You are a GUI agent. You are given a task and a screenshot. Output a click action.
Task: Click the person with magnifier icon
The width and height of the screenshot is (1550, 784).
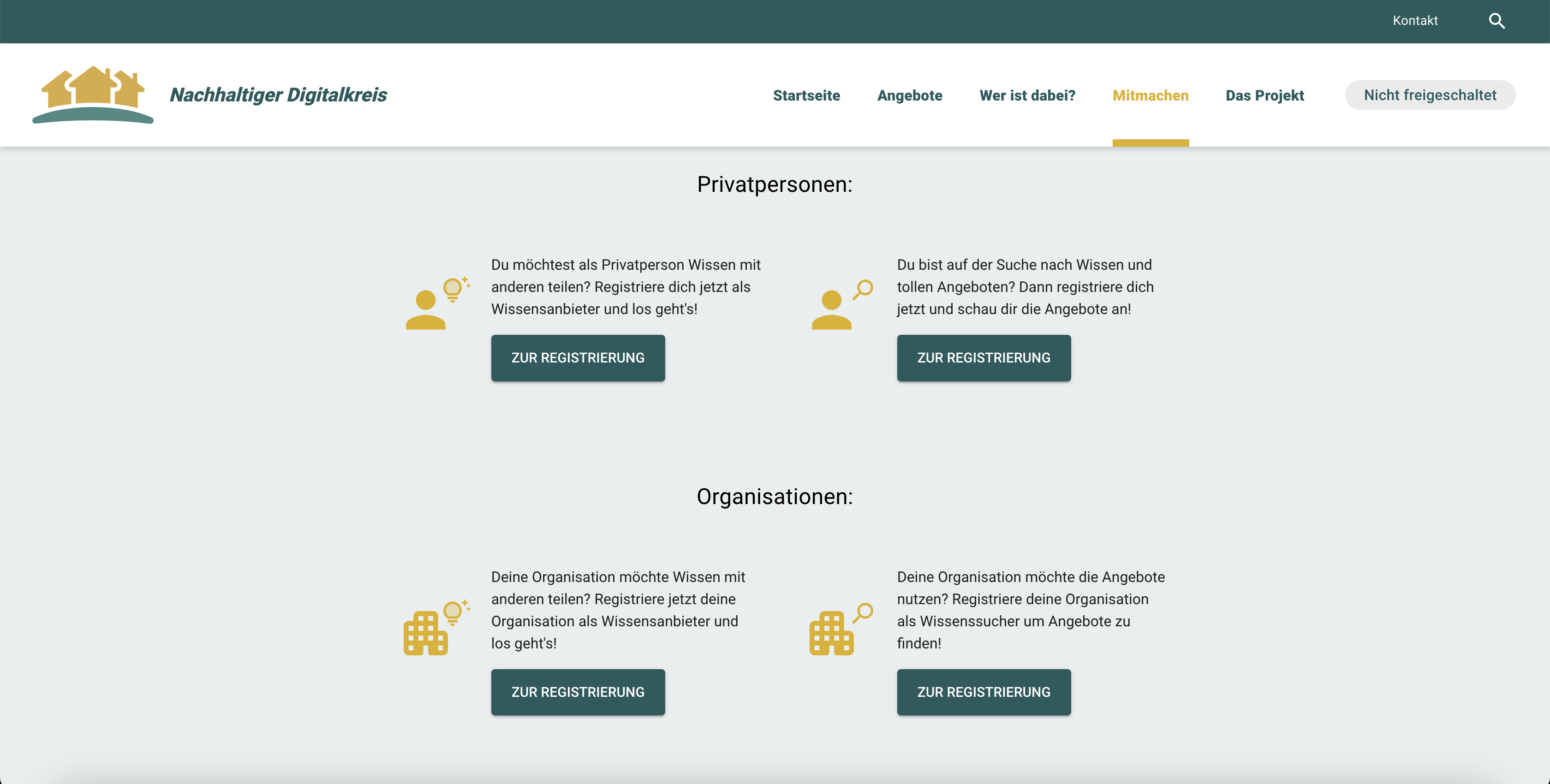(x=842, y=304)
